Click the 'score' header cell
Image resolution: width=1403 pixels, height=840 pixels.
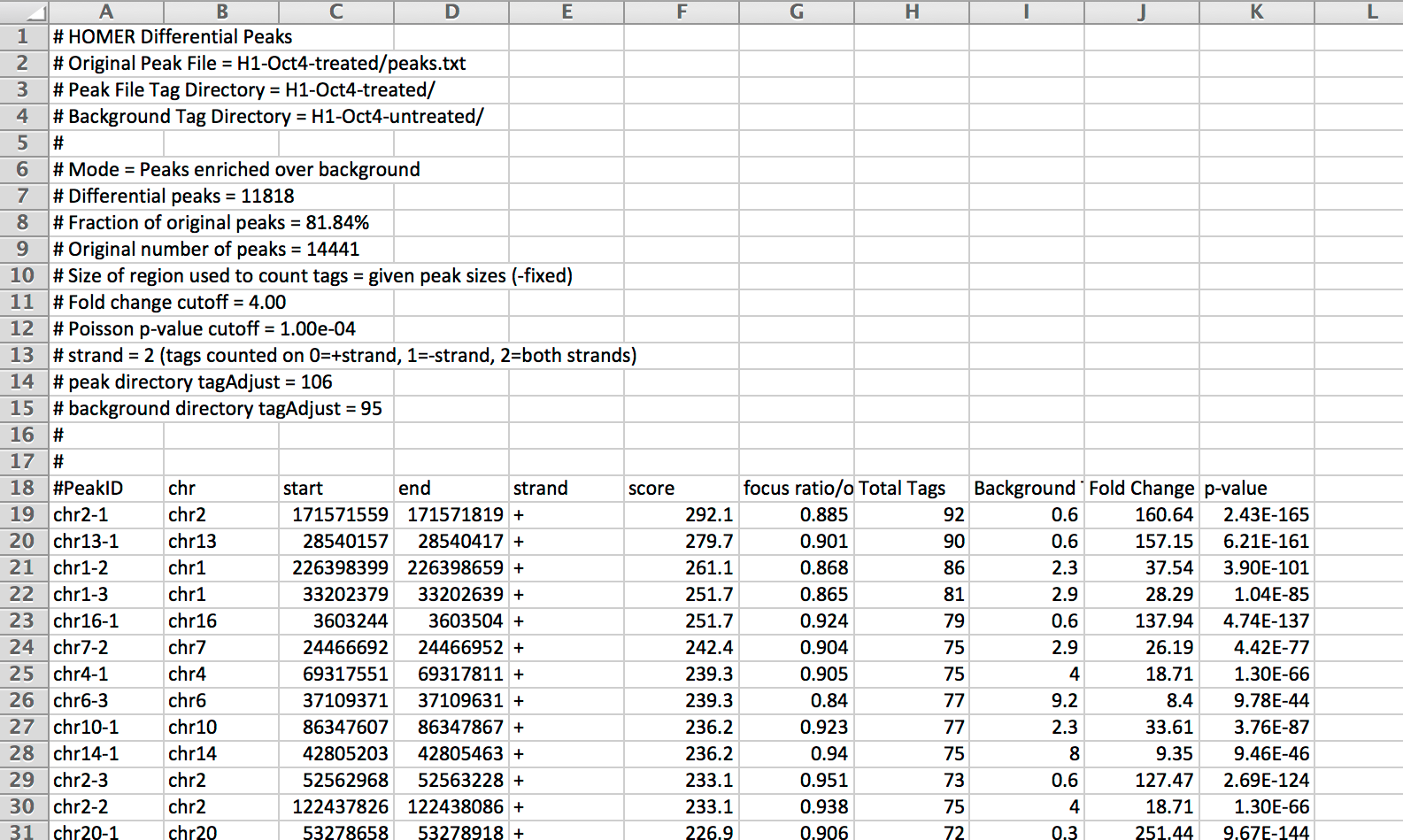682,488
